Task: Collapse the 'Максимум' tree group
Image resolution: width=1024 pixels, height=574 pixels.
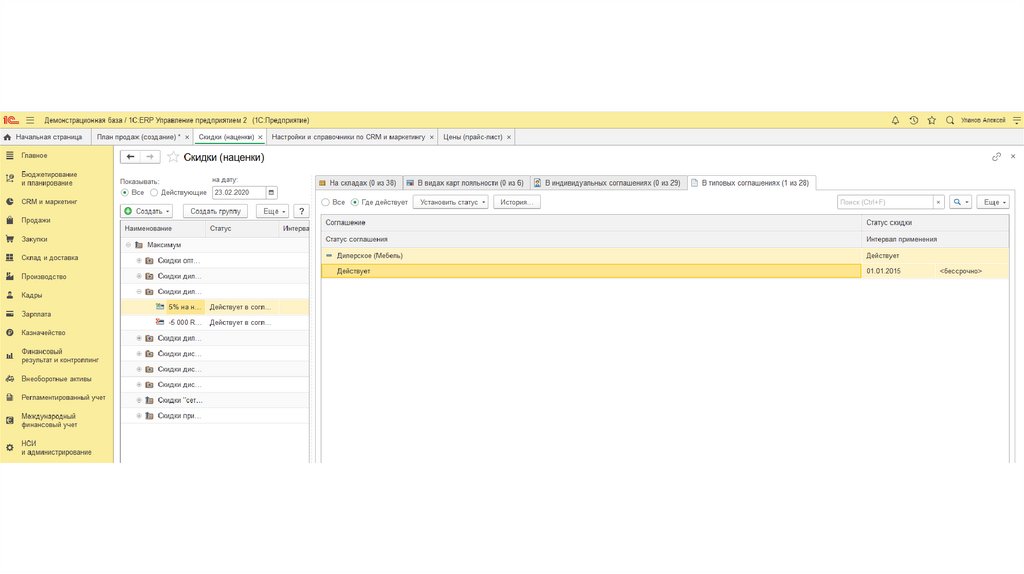Action: (128, 244)
